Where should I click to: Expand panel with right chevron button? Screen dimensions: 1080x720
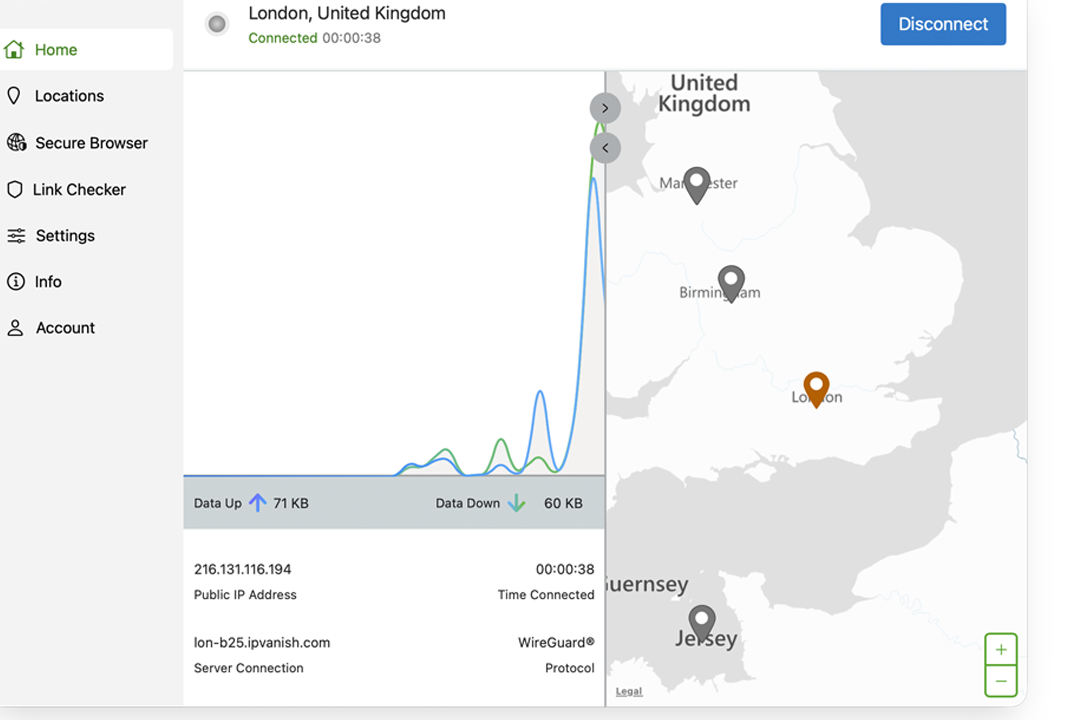click(605, 108)
